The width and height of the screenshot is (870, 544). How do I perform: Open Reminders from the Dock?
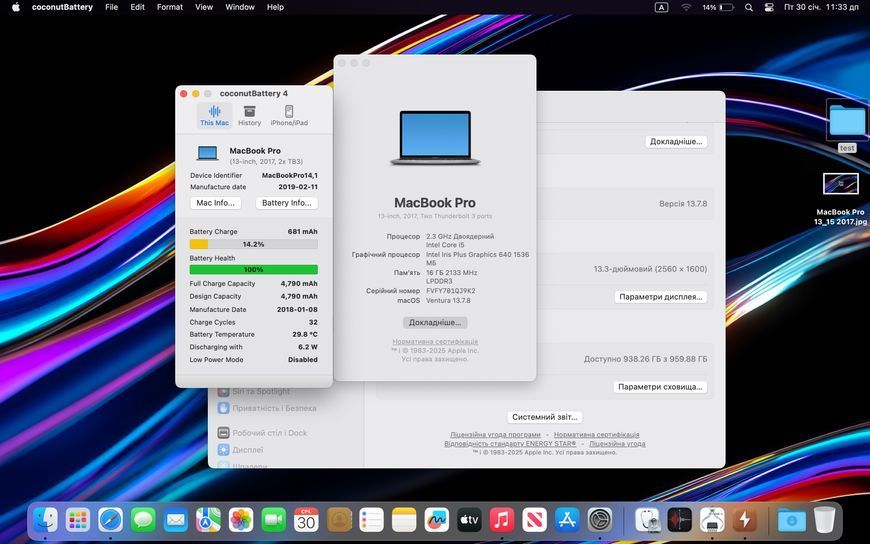[371, 520]
